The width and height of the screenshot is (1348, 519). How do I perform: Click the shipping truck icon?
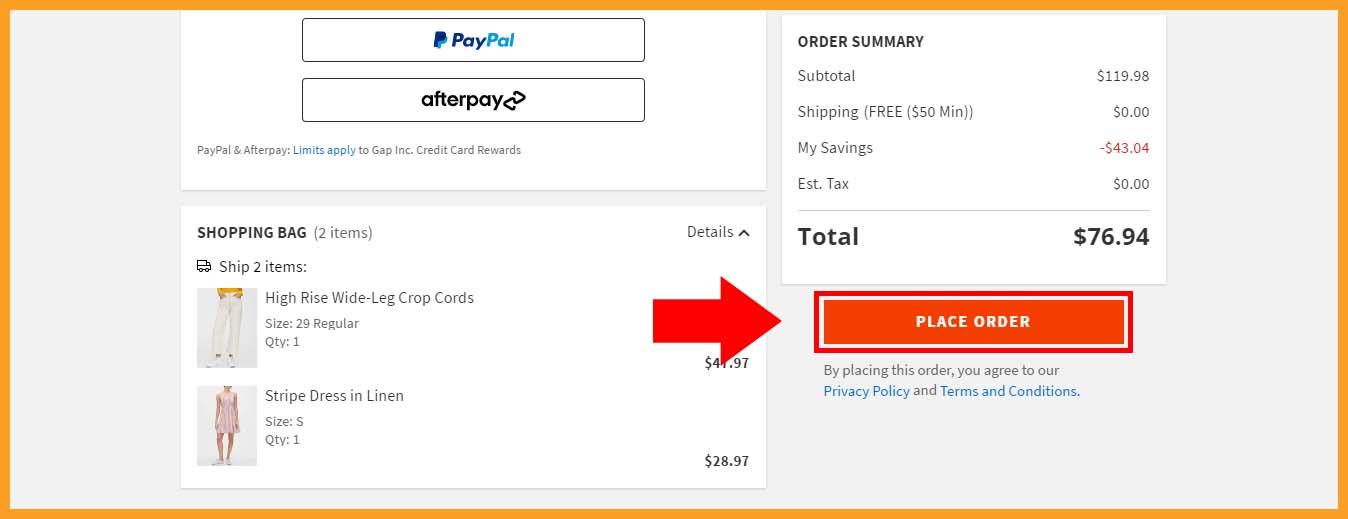[204, 267]
